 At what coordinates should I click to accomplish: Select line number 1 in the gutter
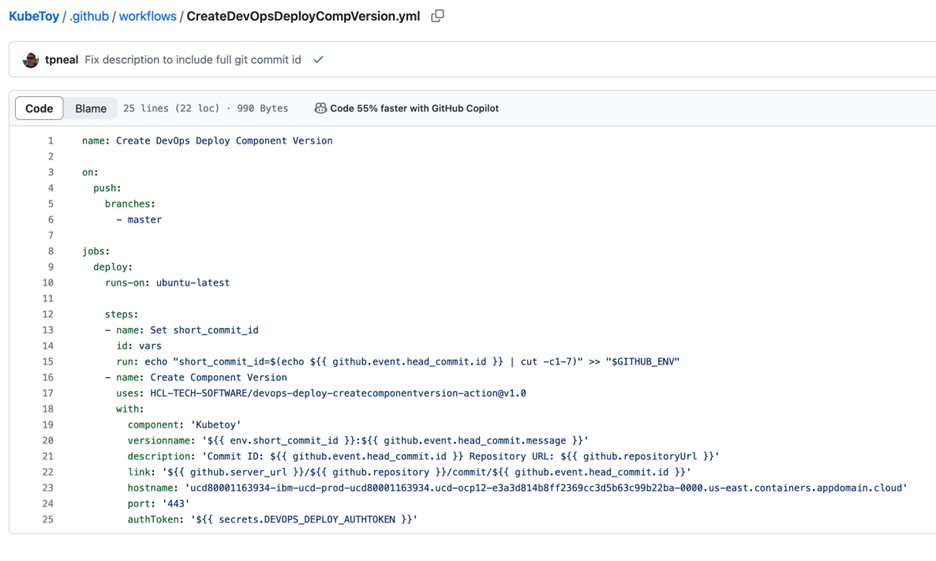[50, 141]
